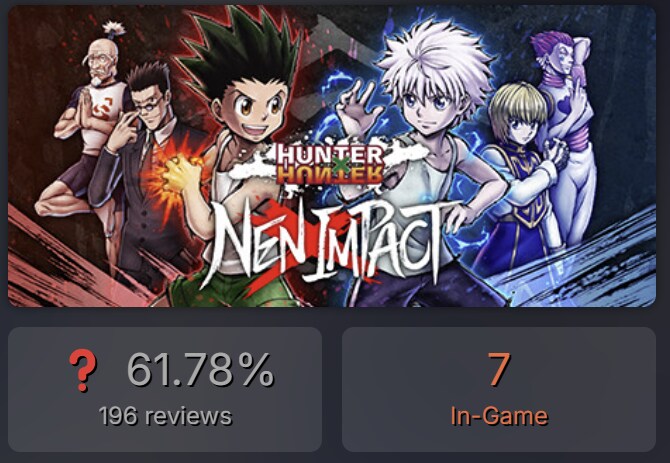Click the red question mark rating icon

[83, 370]
